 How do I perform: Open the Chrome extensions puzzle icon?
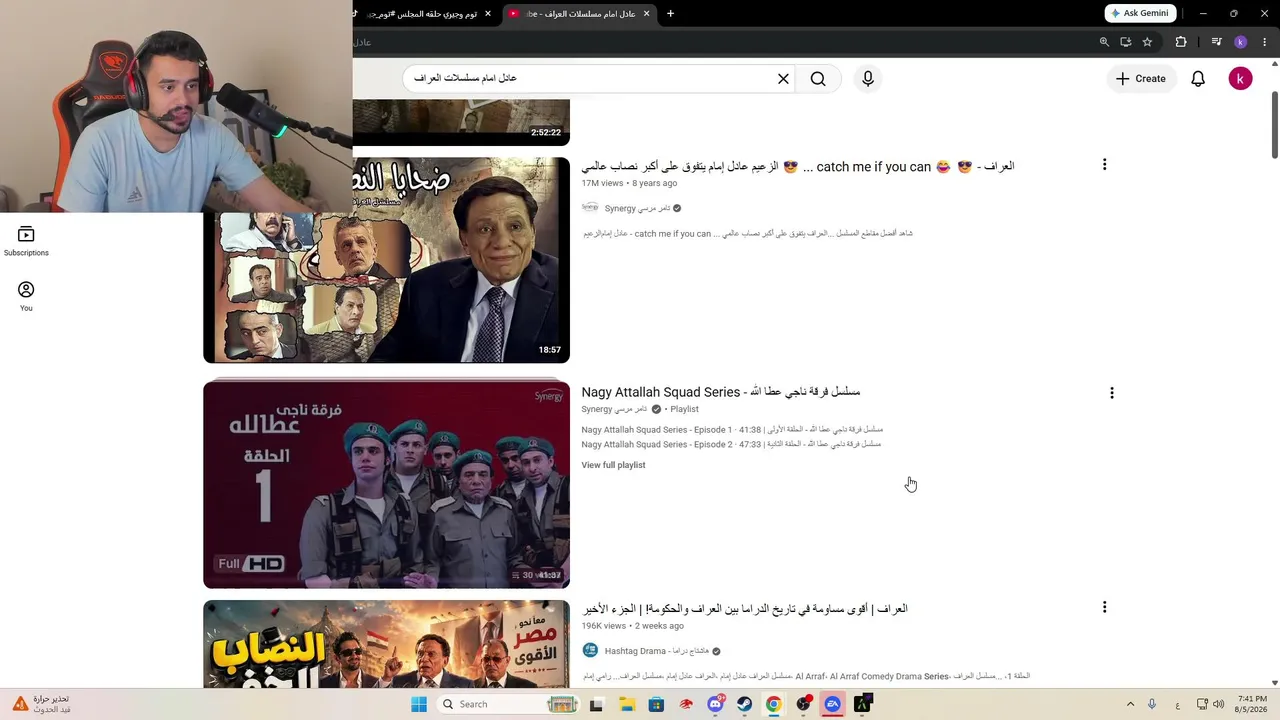1181,42
